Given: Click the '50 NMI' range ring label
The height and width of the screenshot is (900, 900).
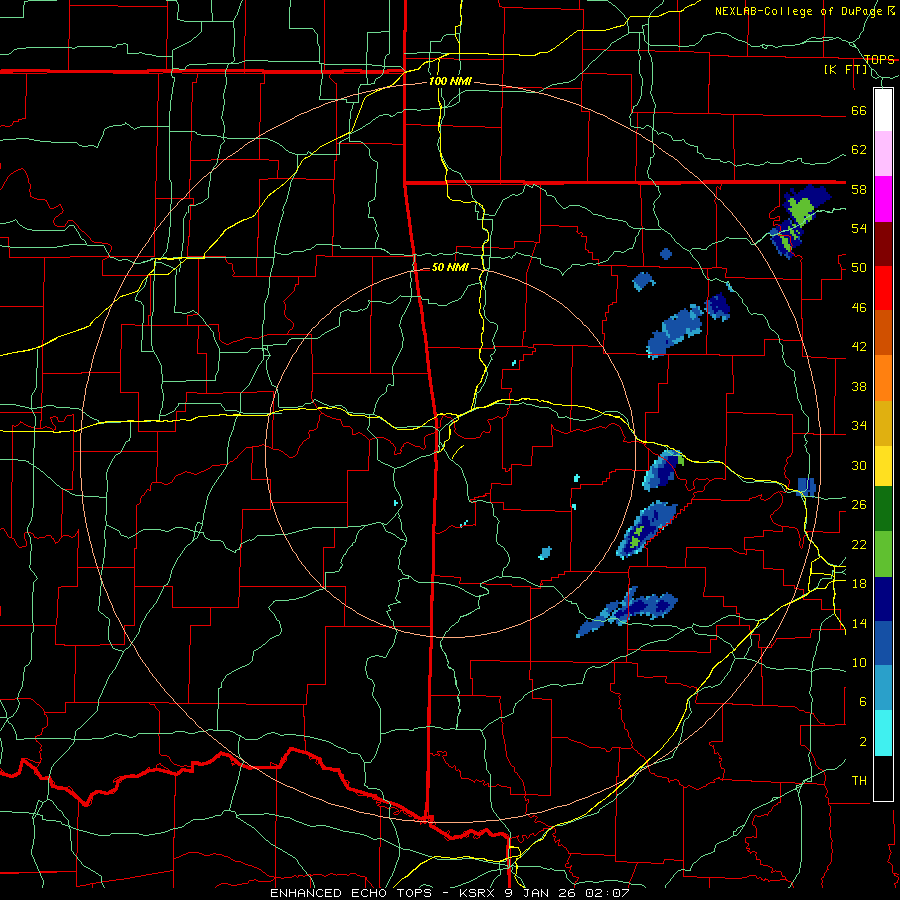Looking at the screenshot, I should click(x=450, y=267).
